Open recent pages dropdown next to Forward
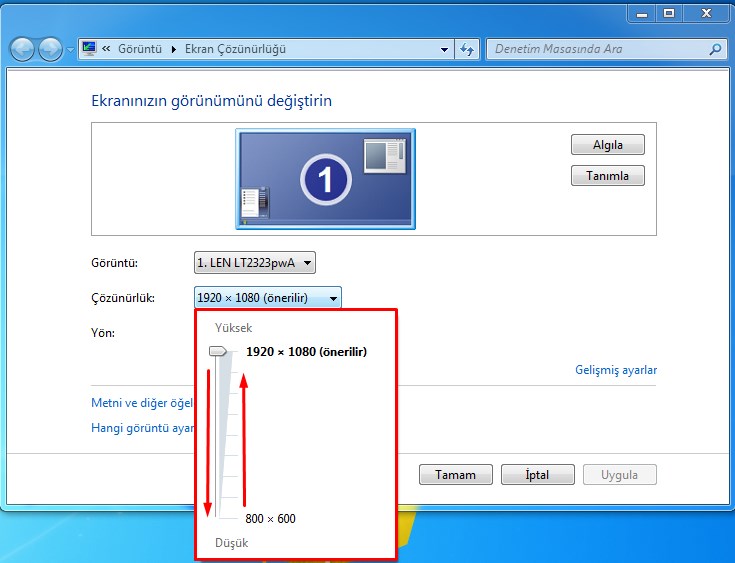This screenshot has height=563, width=735. point(69,49)
